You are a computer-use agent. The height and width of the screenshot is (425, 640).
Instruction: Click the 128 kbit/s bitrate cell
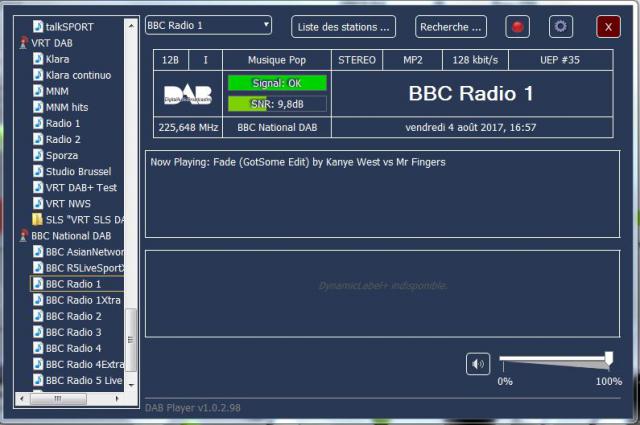pyautogui.click(x=475, y=60)
